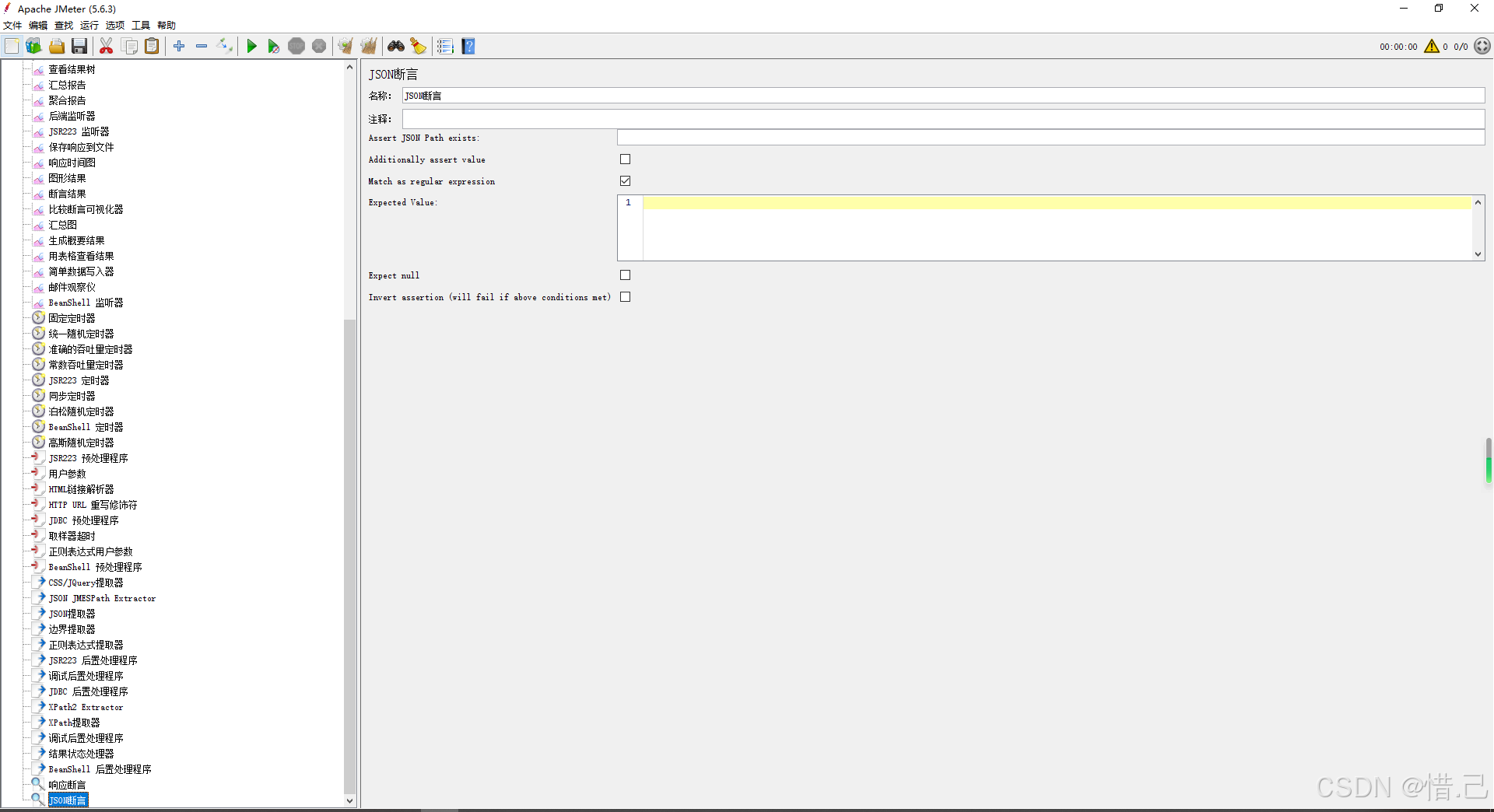Select 邮件观察仪 in the tree
The image size is (1494, 812).
[x=72, y=287]
